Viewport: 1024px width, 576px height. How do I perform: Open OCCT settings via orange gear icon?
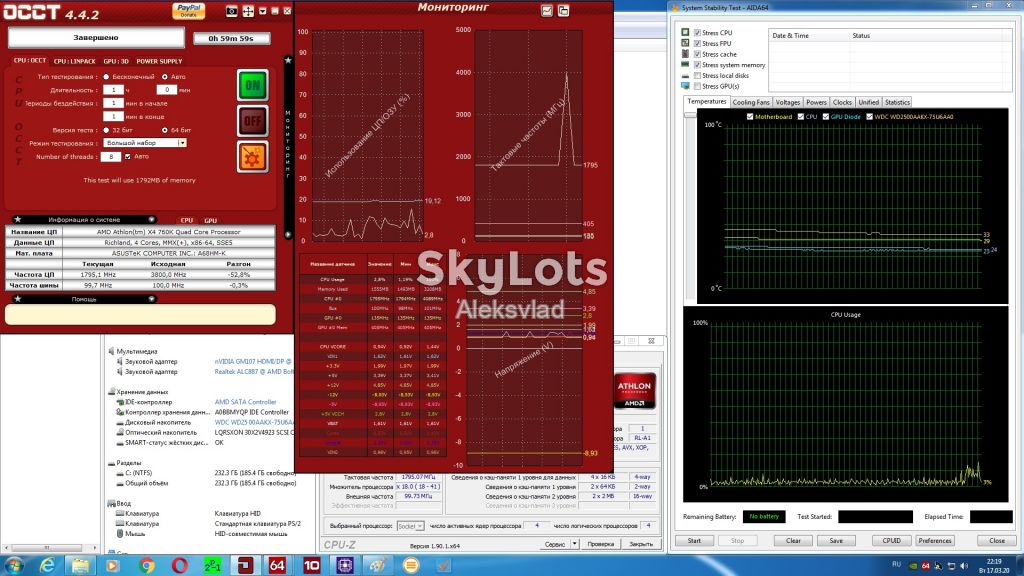coord(253,157)
